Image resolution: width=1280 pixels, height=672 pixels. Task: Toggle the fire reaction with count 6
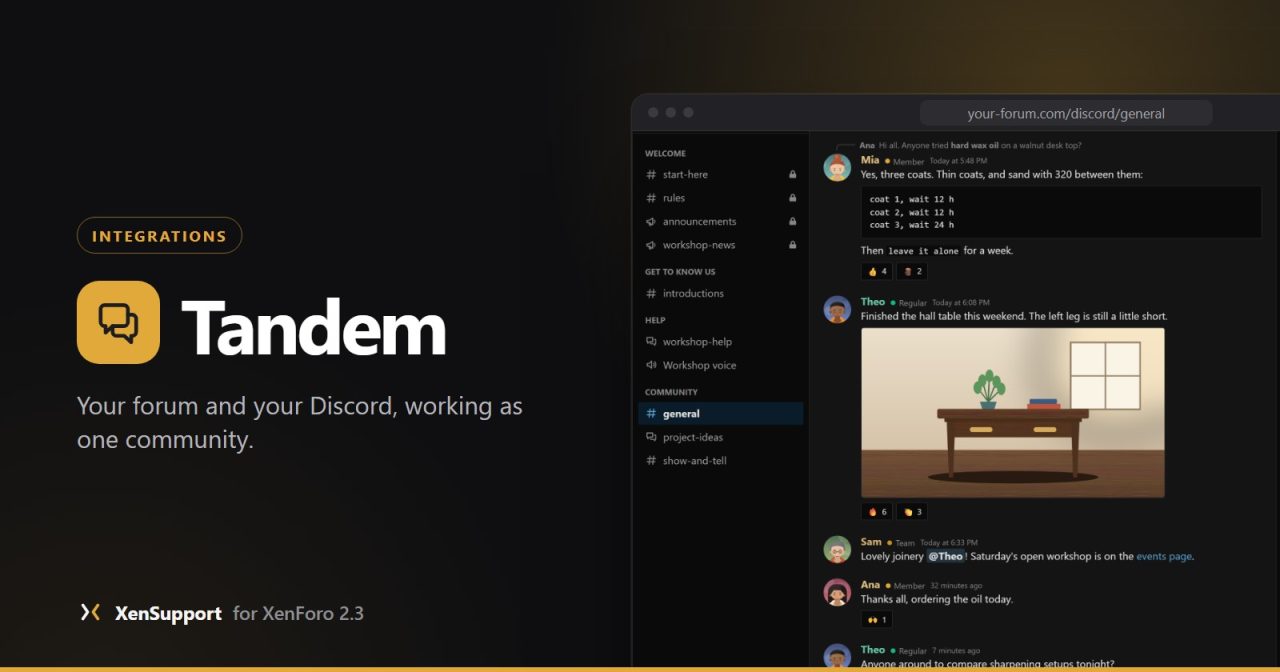[x=877, y=512]
